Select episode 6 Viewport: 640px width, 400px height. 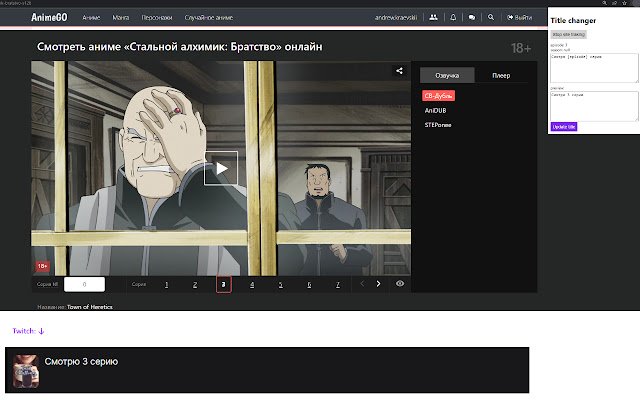[309, 284]
